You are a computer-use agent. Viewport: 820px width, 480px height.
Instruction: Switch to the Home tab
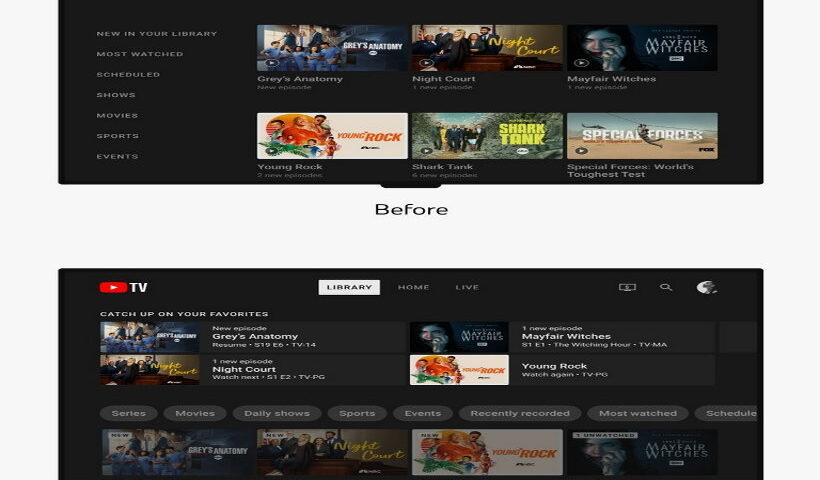coord(414,287)
